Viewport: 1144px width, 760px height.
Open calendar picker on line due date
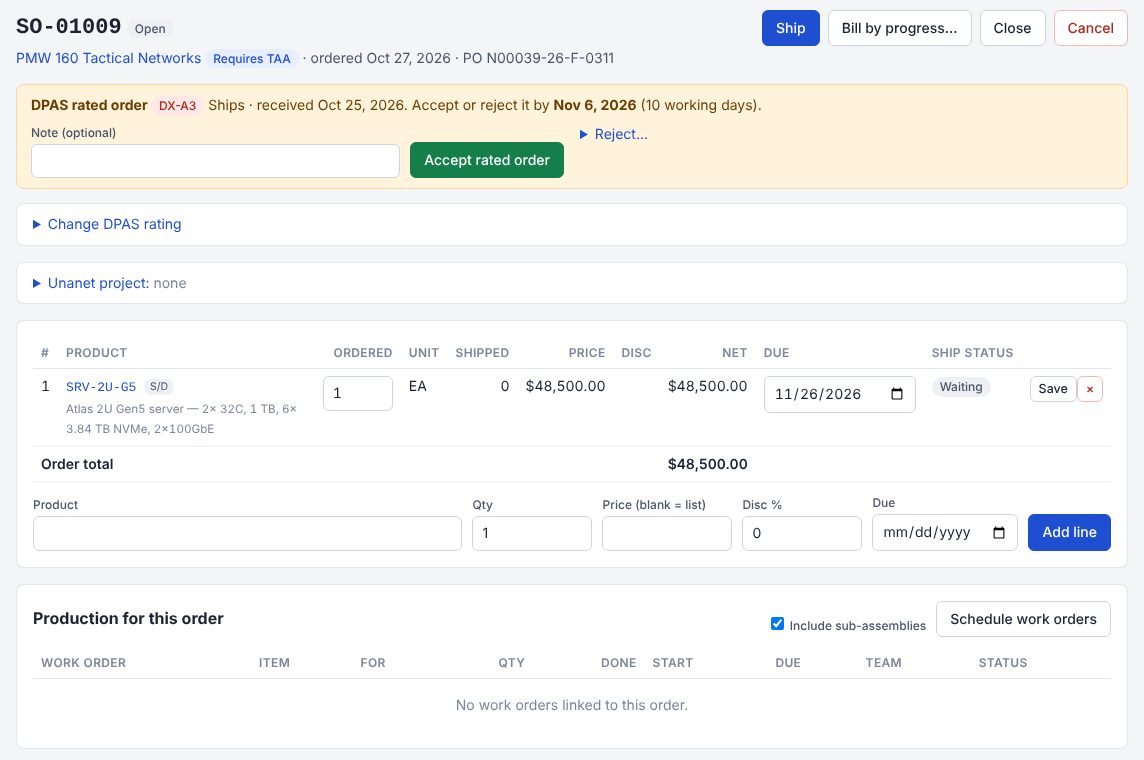[x=897, y=394]
